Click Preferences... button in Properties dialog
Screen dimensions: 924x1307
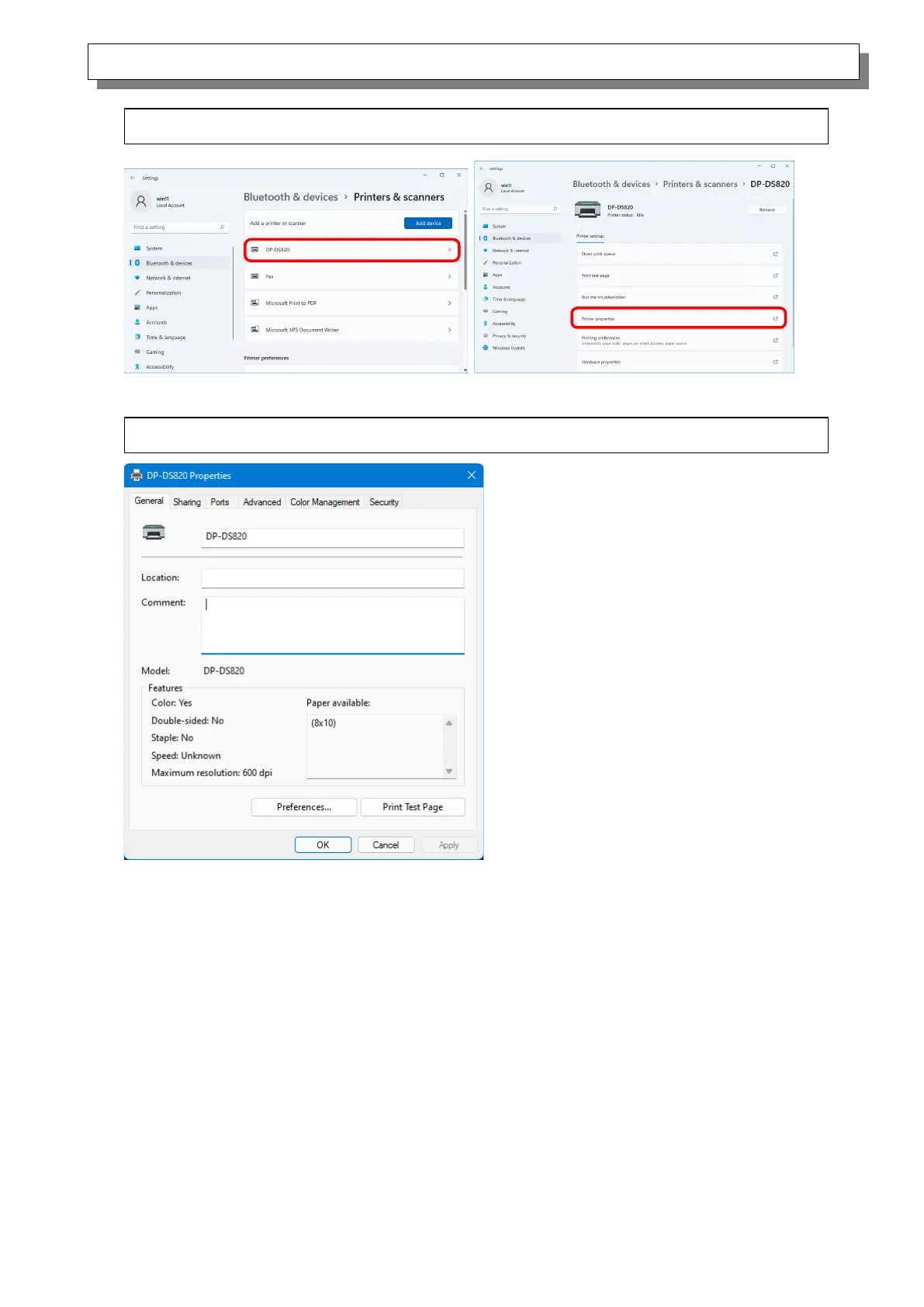pyautogui.click(x=304, y=807)
